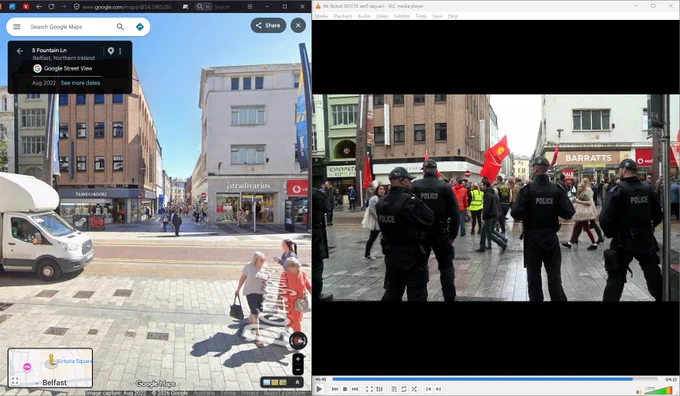This screenshot has height=396, width=680.
Task: Expand the minimap with the corner icon
Action: pos(15,381)
